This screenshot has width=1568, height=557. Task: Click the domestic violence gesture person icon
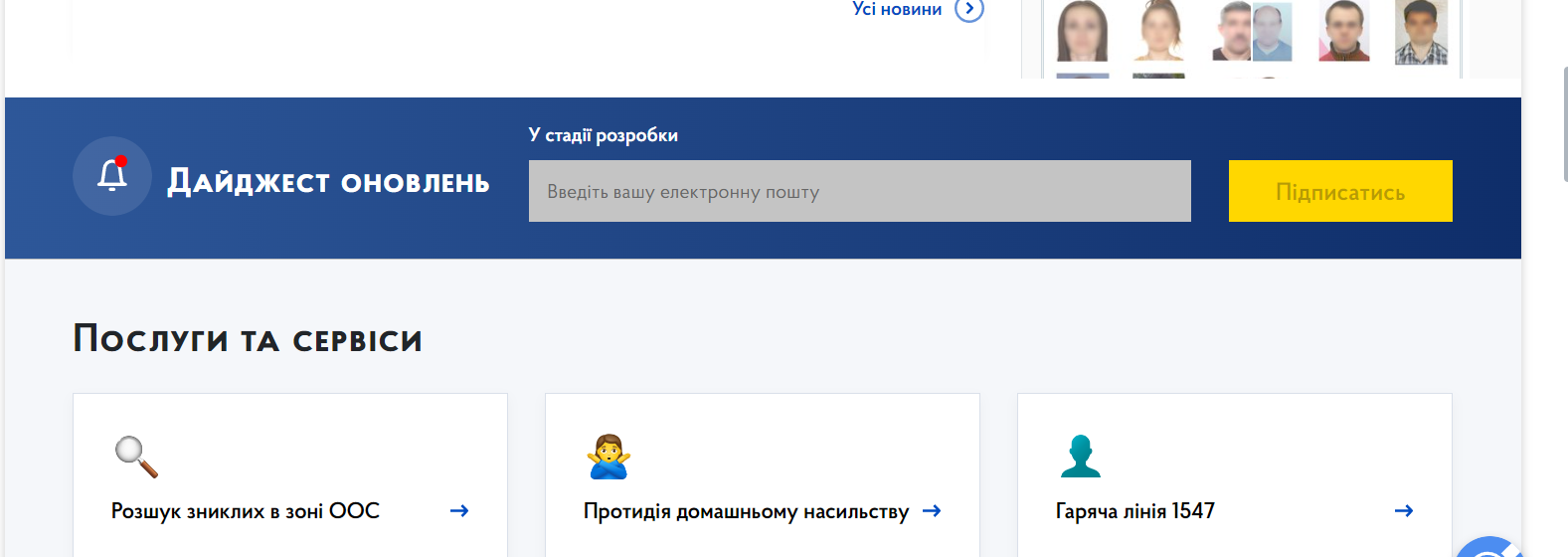click(x=609, y=457)
